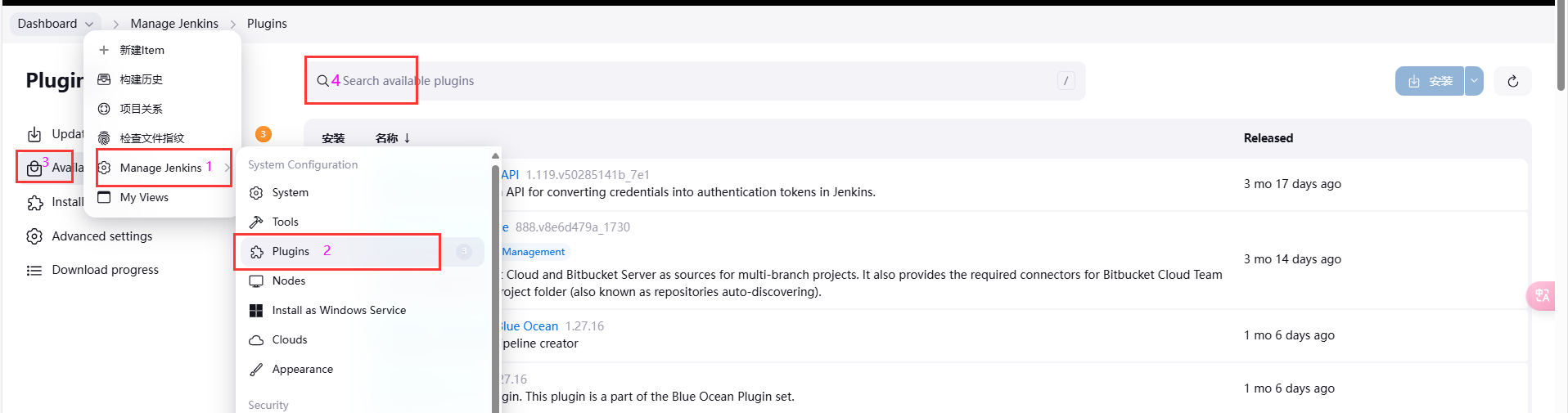
Task: Open My Views menu entry
Action: tap(144, 197)
